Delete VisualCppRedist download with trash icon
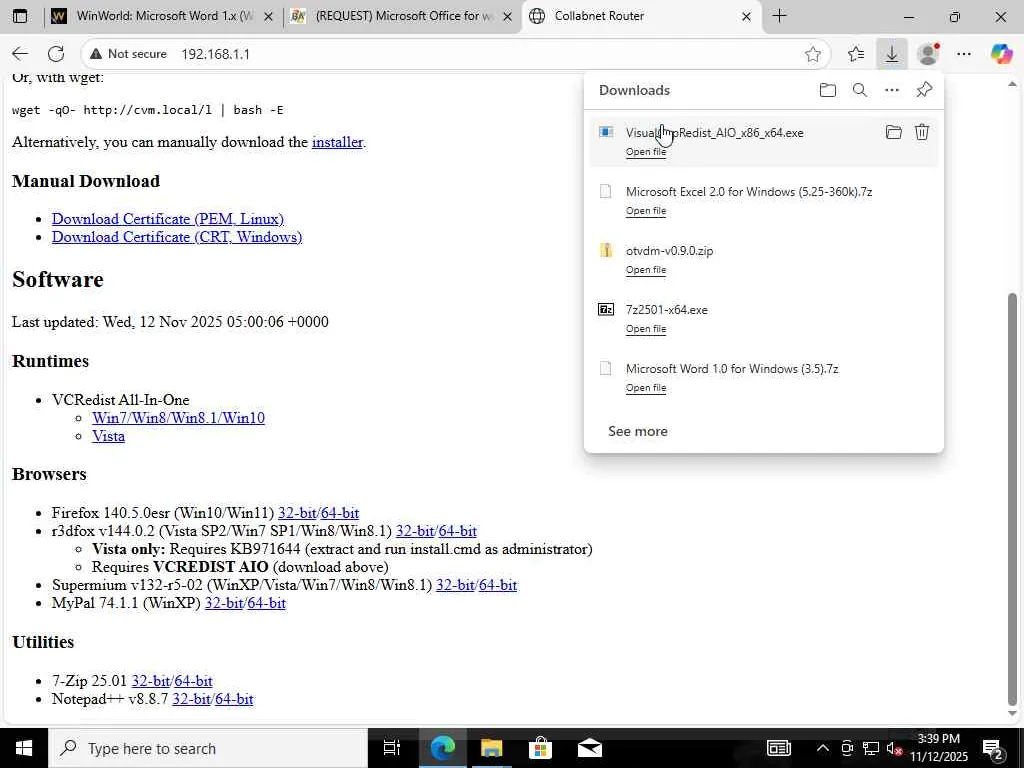 coord(921,133)
